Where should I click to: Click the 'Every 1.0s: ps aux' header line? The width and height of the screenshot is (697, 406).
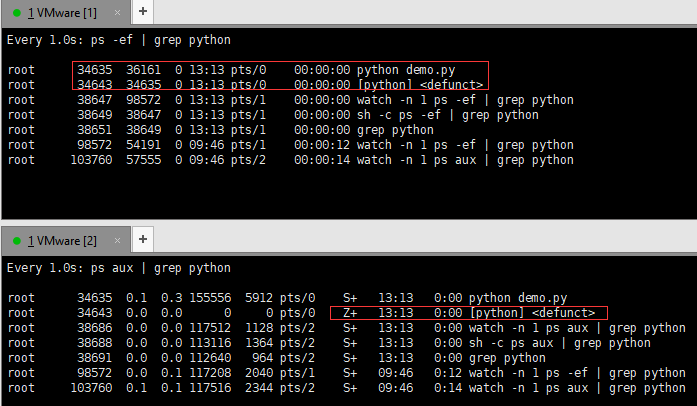pyautogui.click(x=118, y=269)
